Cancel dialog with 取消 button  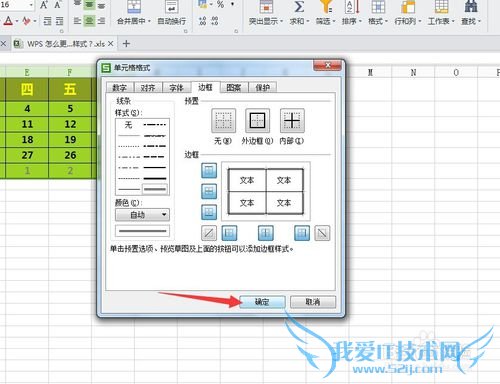(313, 302)
